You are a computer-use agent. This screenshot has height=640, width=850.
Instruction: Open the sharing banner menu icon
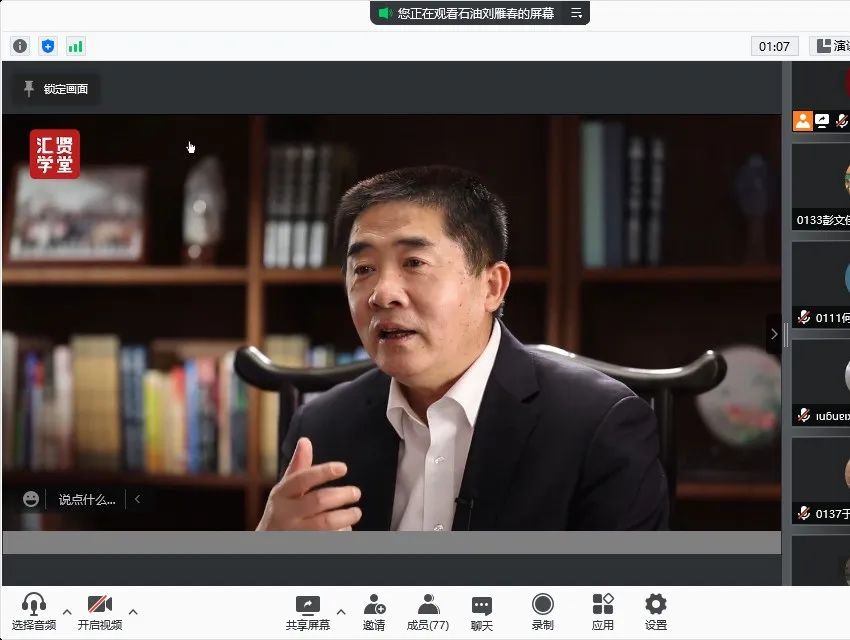click(576, 13)
